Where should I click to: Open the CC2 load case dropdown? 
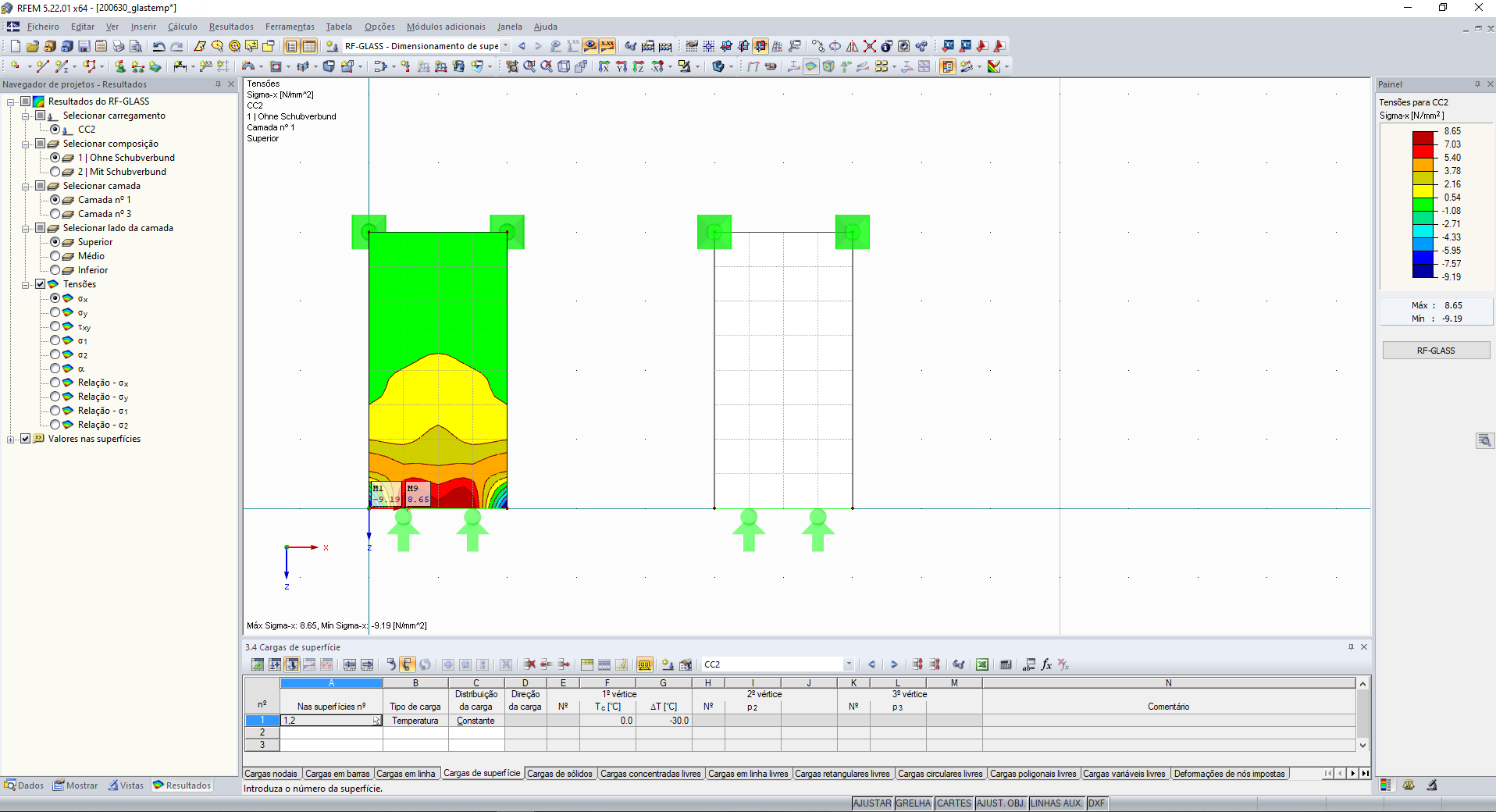[x=849, y=664]
